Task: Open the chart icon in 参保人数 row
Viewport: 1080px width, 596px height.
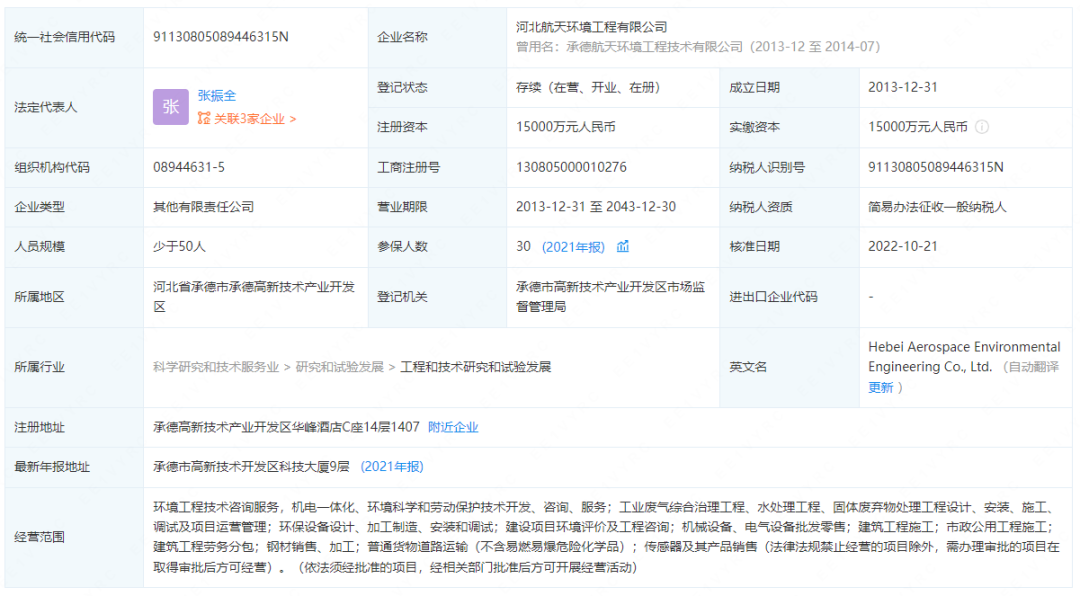Action: point(623,247)
